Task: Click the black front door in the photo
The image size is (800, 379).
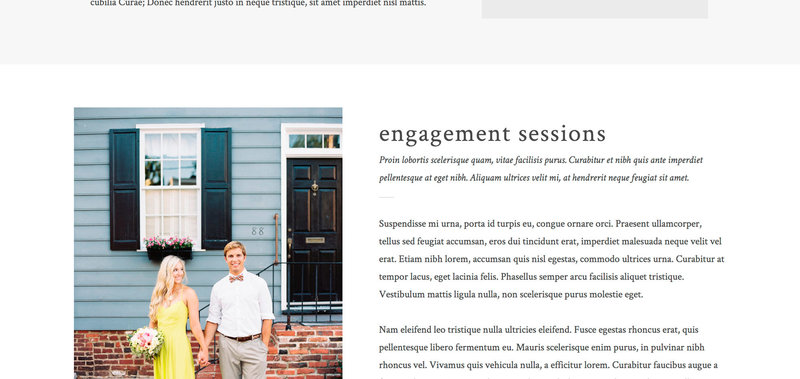Action: (314, 230)
